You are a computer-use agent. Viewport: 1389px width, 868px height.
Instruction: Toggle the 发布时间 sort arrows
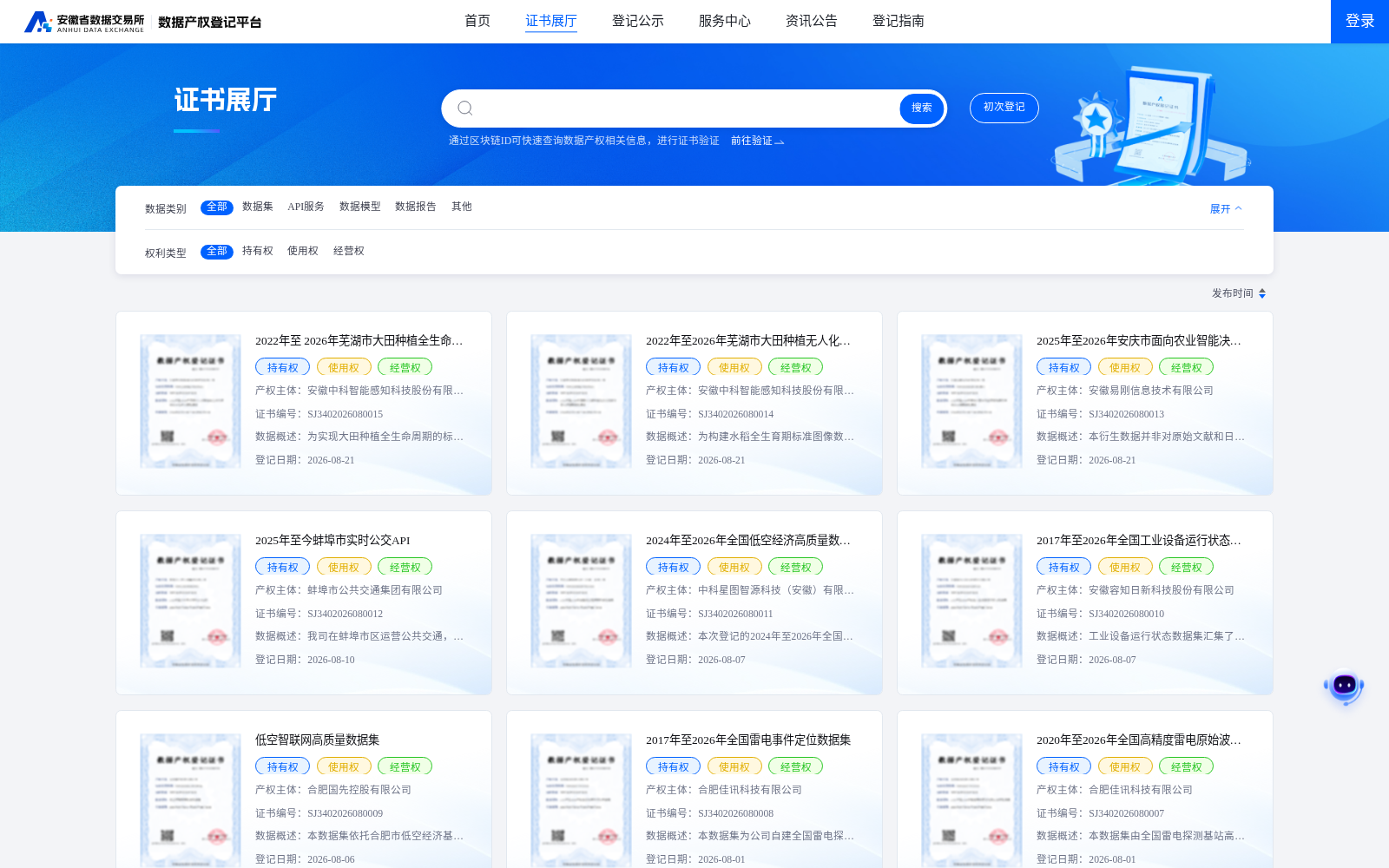tap(1262, 293)
